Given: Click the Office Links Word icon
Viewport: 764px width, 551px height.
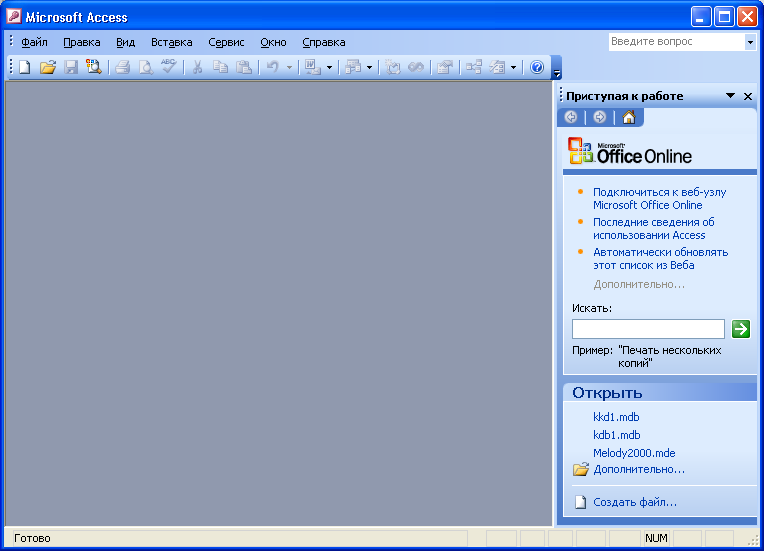Looking at the screenshot, I should coord(312,67).
